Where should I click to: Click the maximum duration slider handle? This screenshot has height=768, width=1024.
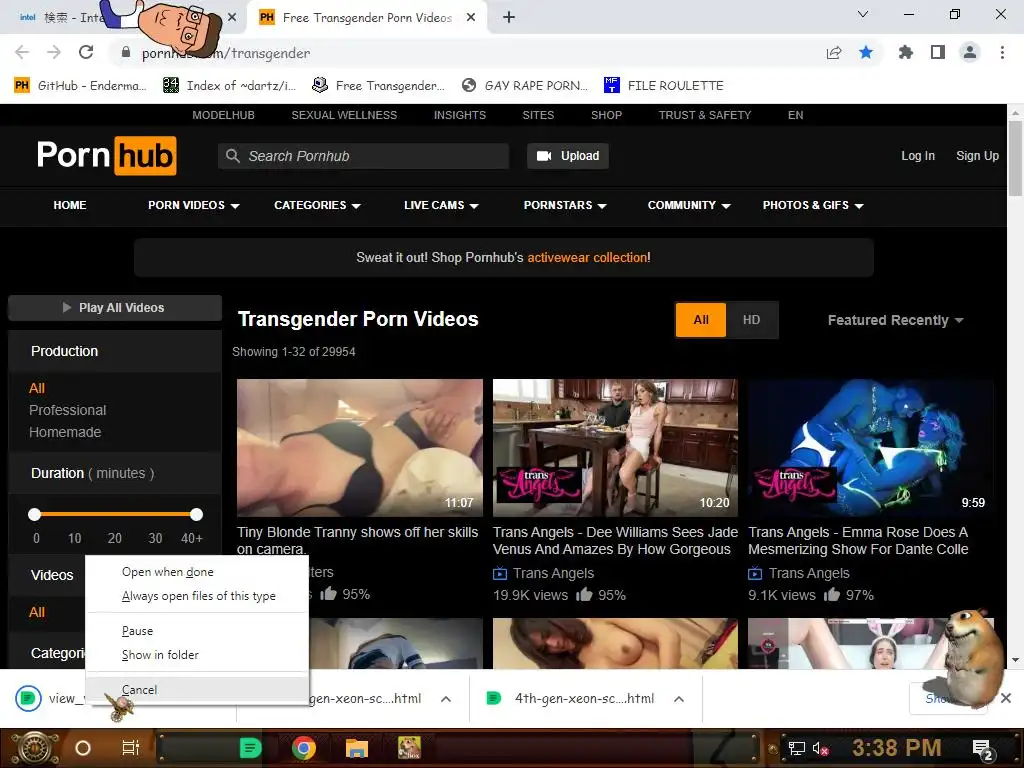click(x=196, y=515)
